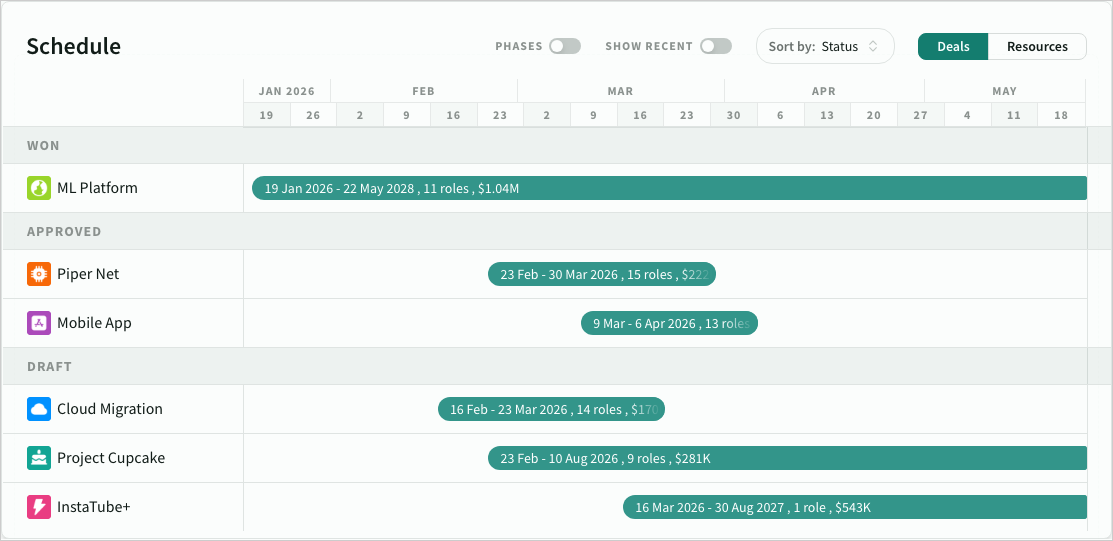1113x541 pixels.
Task: Click the Piper Net orange chip icon
Action: pos(39,274)
